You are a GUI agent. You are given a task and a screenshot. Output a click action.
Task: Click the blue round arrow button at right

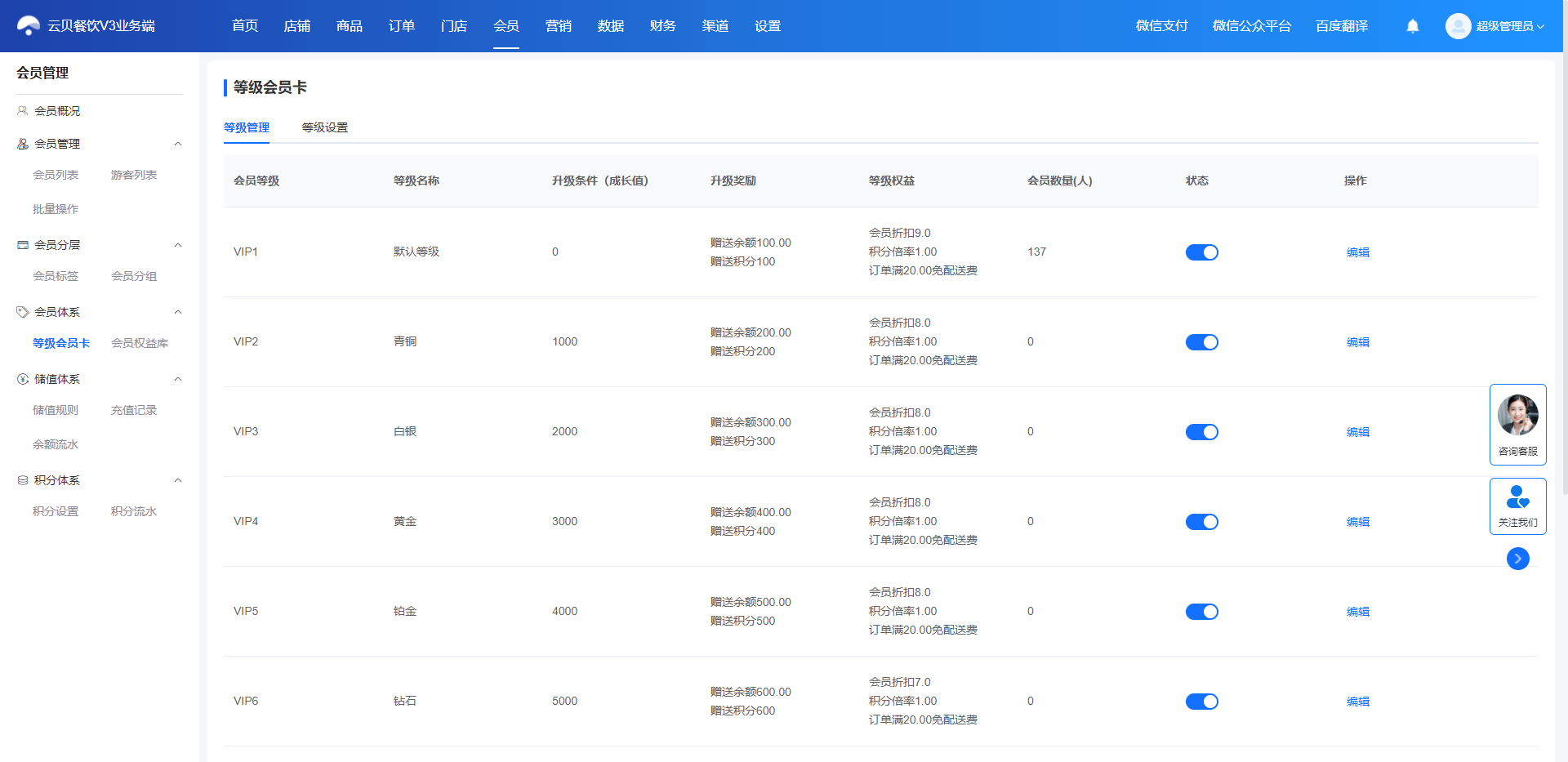pyautogui.click(x=1518, y=559)
